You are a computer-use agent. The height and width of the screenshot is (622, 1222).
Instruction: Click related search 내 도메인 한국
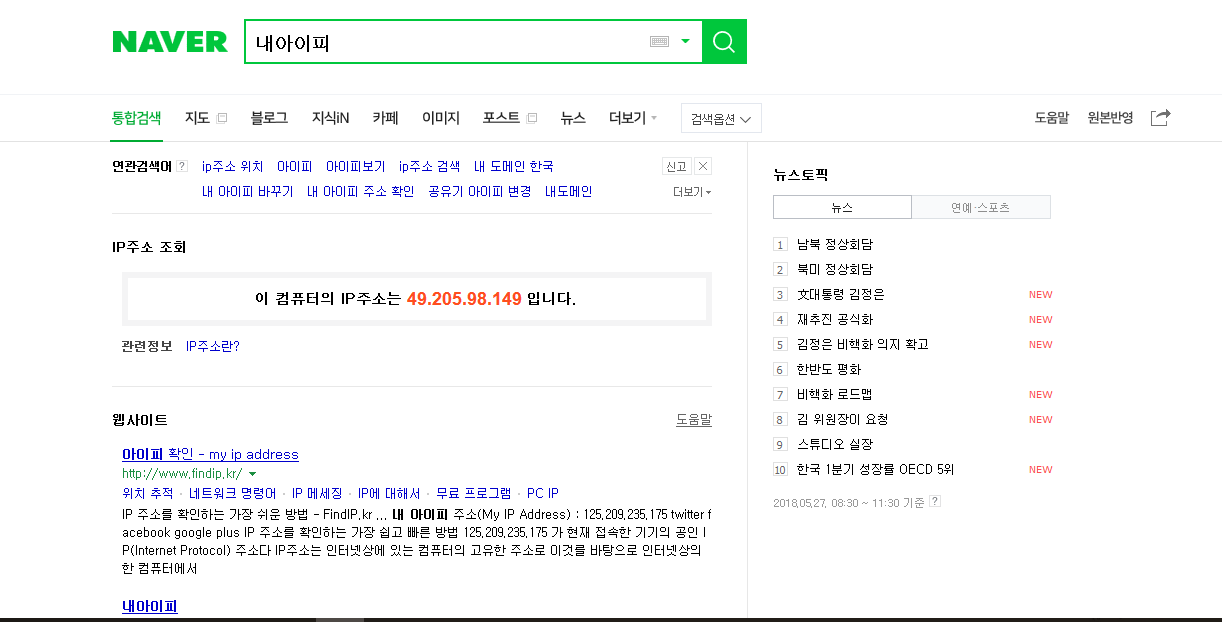(x=514, y=167)
